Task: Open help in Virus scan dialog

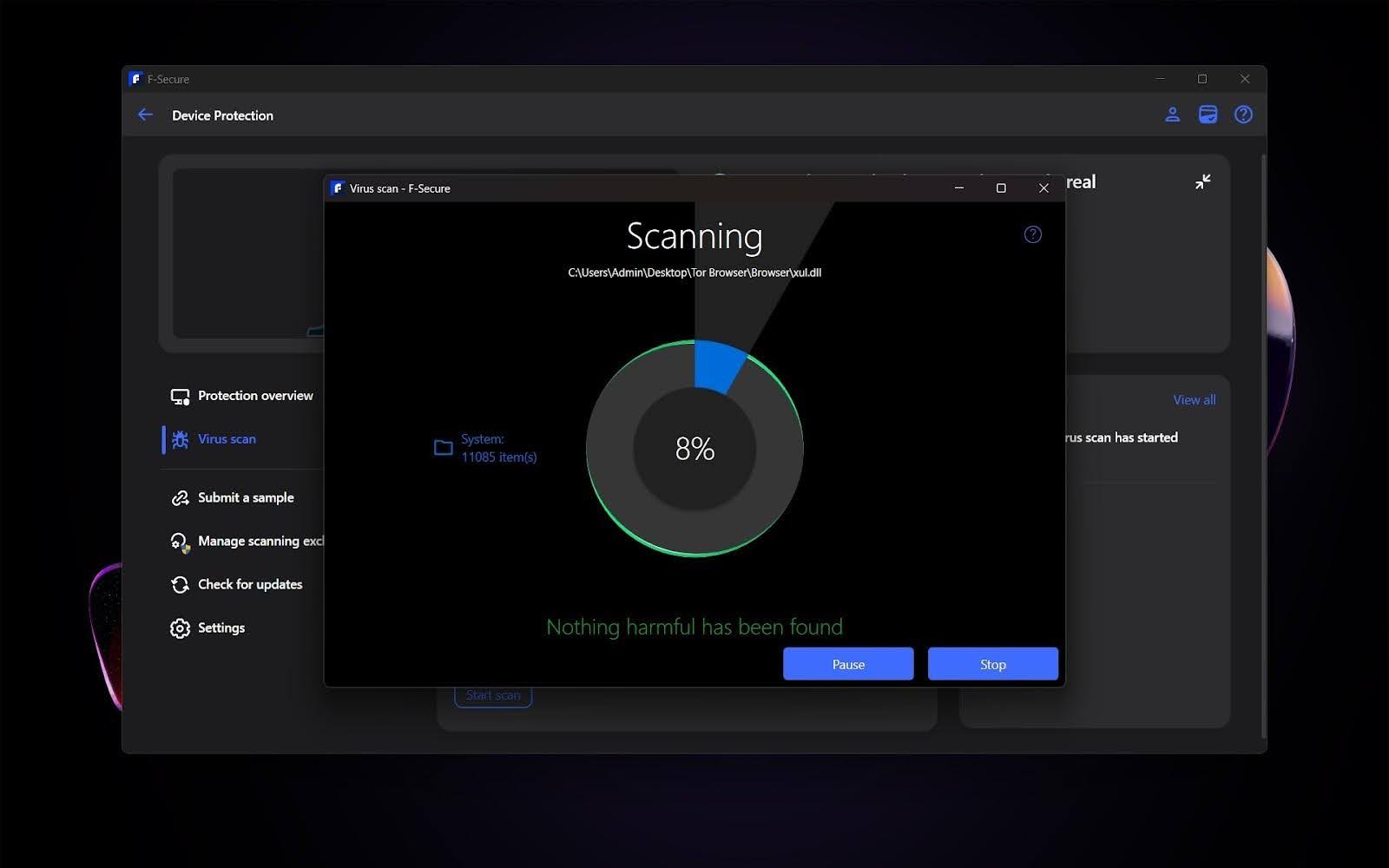Action: coord(1032,234)
